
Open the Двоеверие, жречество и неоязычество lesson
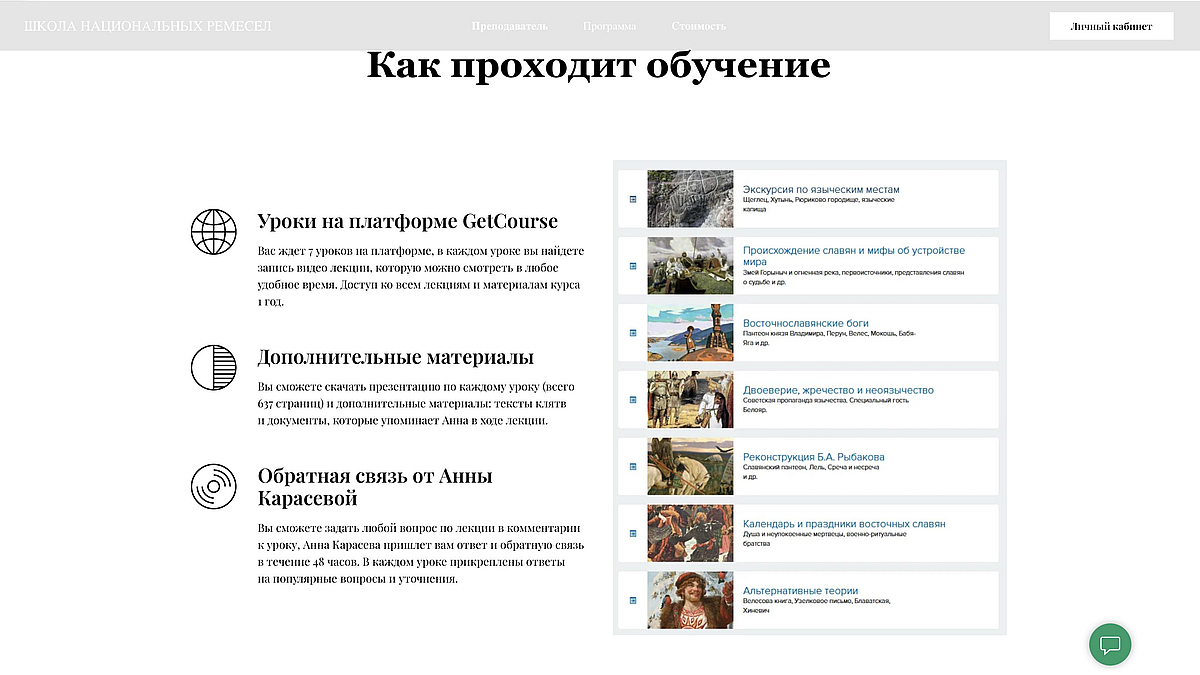[x=838, y=390]
